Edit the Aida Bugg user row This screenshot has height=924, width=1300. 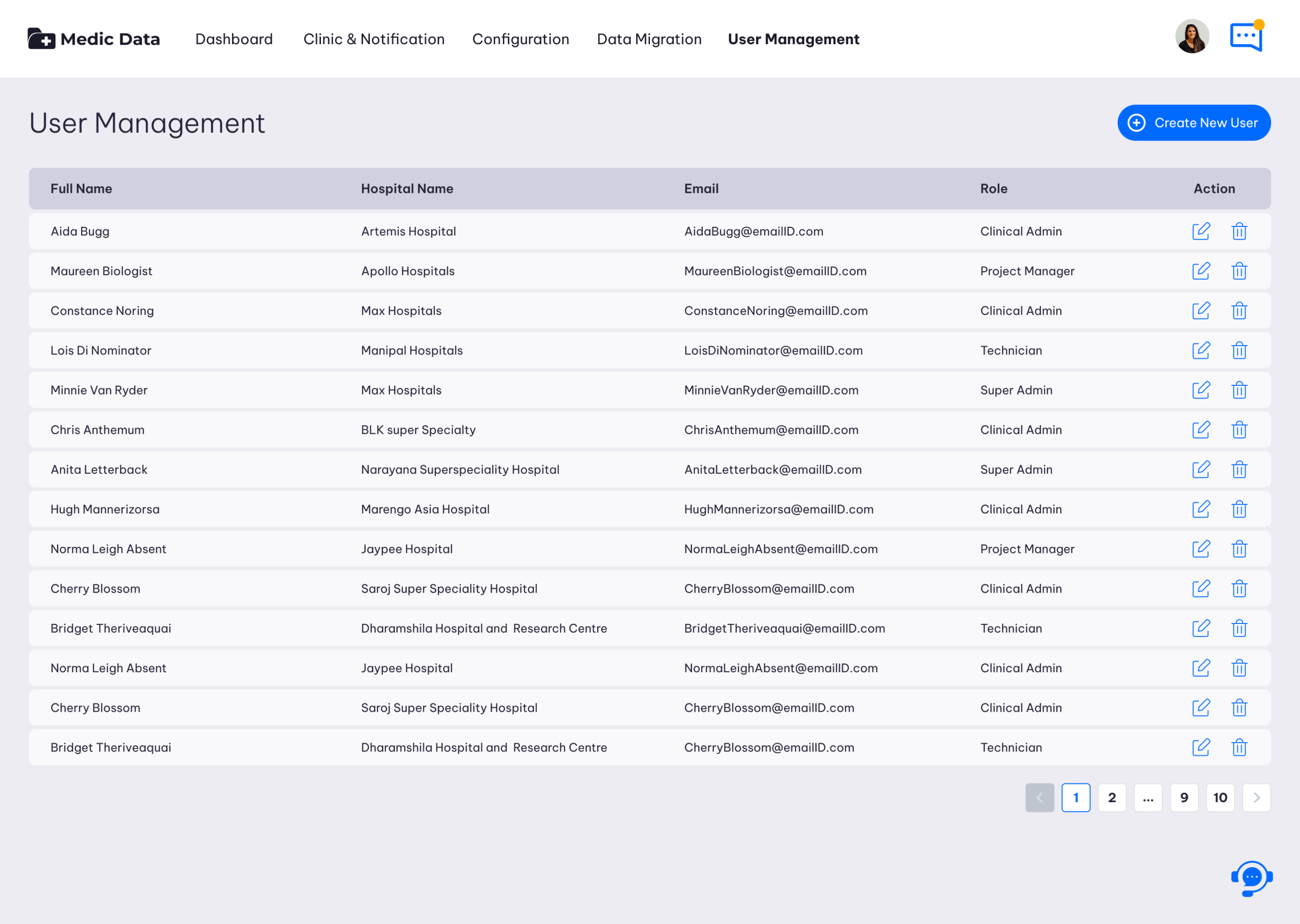pos(1200,231)
